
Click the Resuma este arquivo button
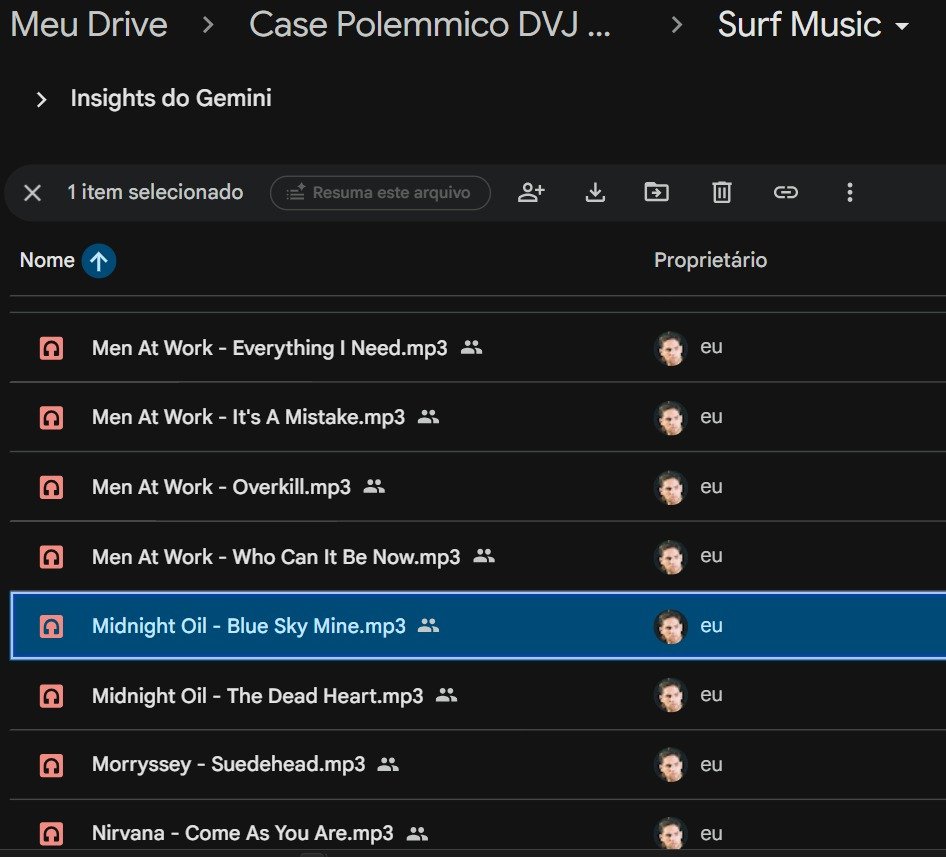[380, 192]
